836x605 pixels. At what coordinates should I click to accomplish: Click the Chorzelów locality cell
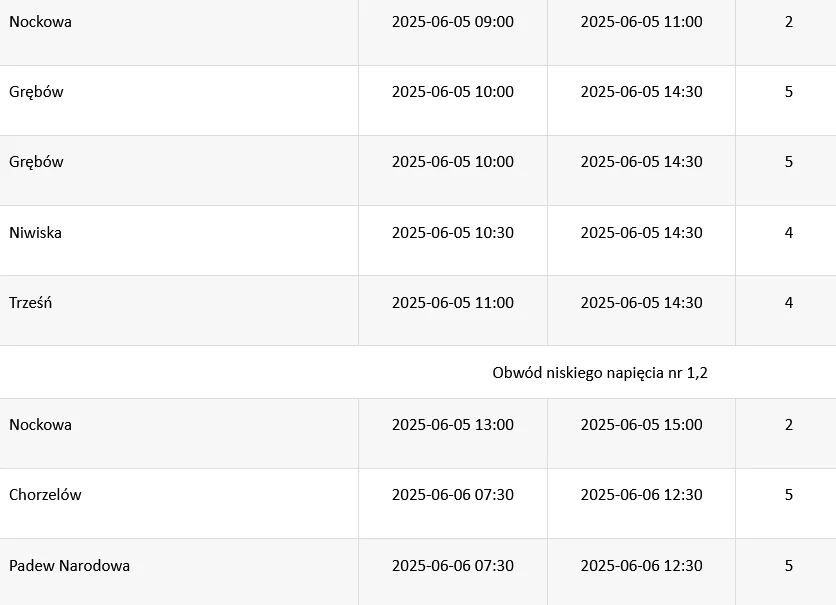pos(45,495)
